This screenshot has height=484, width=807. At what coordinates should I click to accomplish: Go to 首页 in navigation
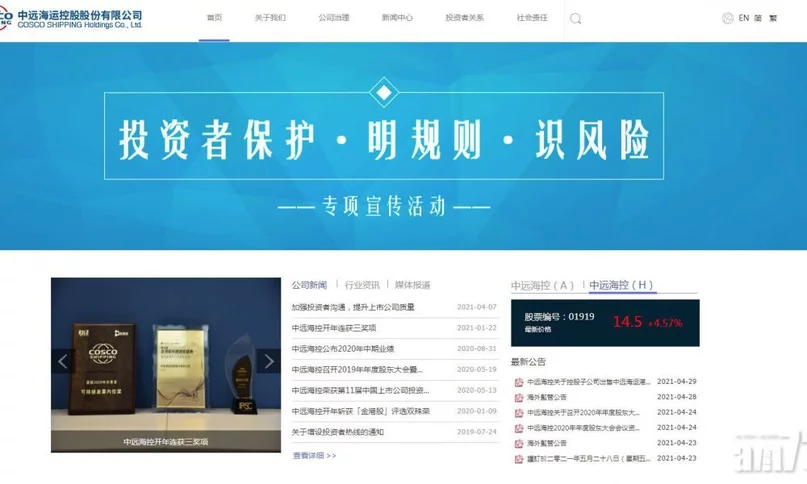[214, 18]
